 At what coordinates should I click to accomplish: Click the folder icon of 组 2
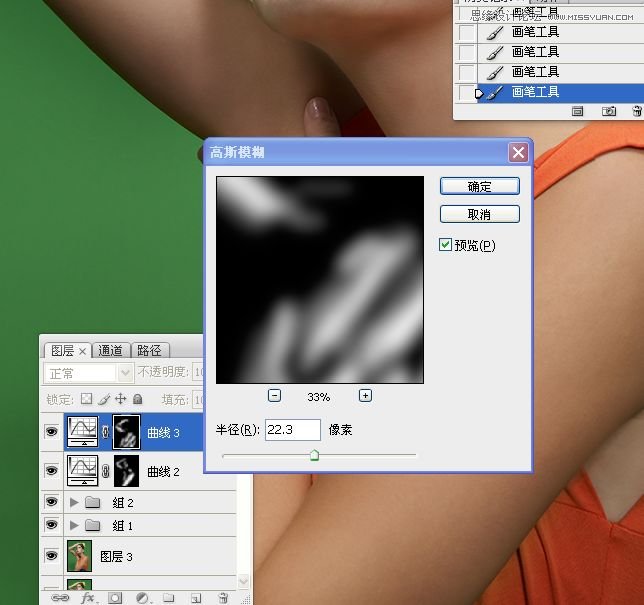point(93,502)
